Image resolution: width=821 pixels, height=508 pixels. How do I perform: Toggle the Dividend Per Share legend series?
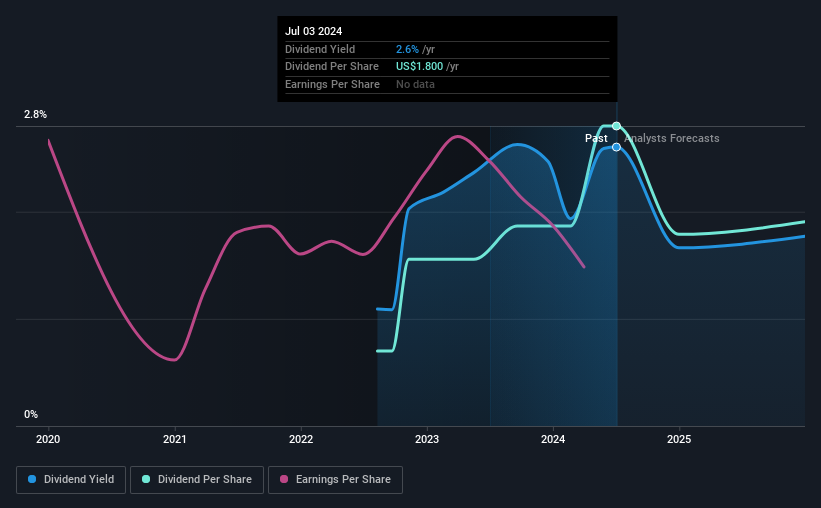[197, 480]
